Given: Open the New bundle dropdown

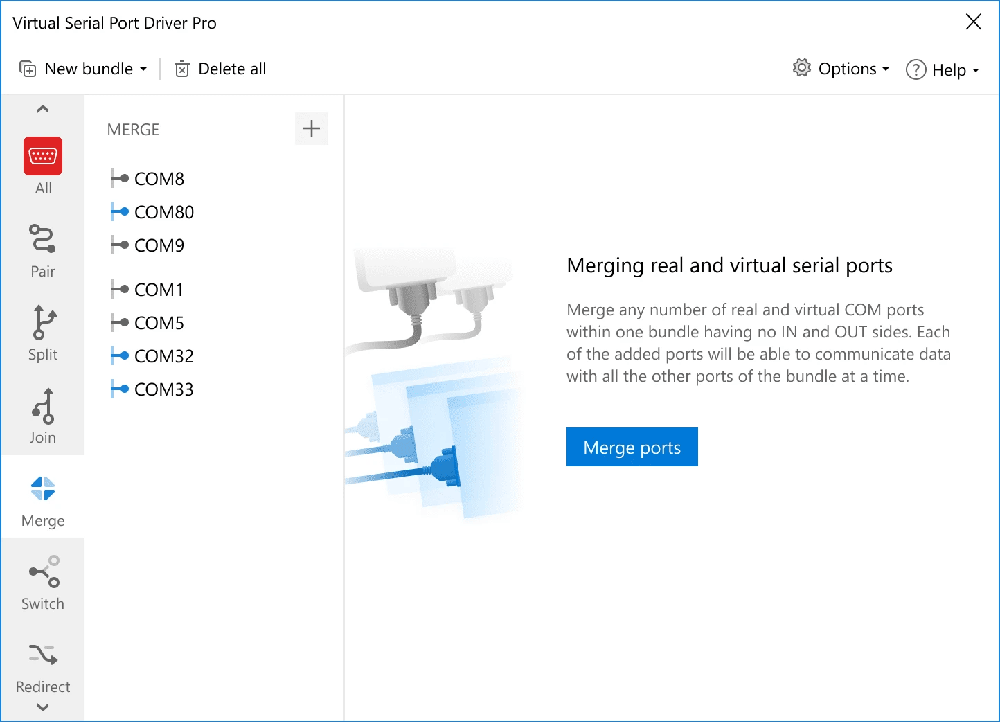Looking at the screenshot, I should [x=84, y=68].
